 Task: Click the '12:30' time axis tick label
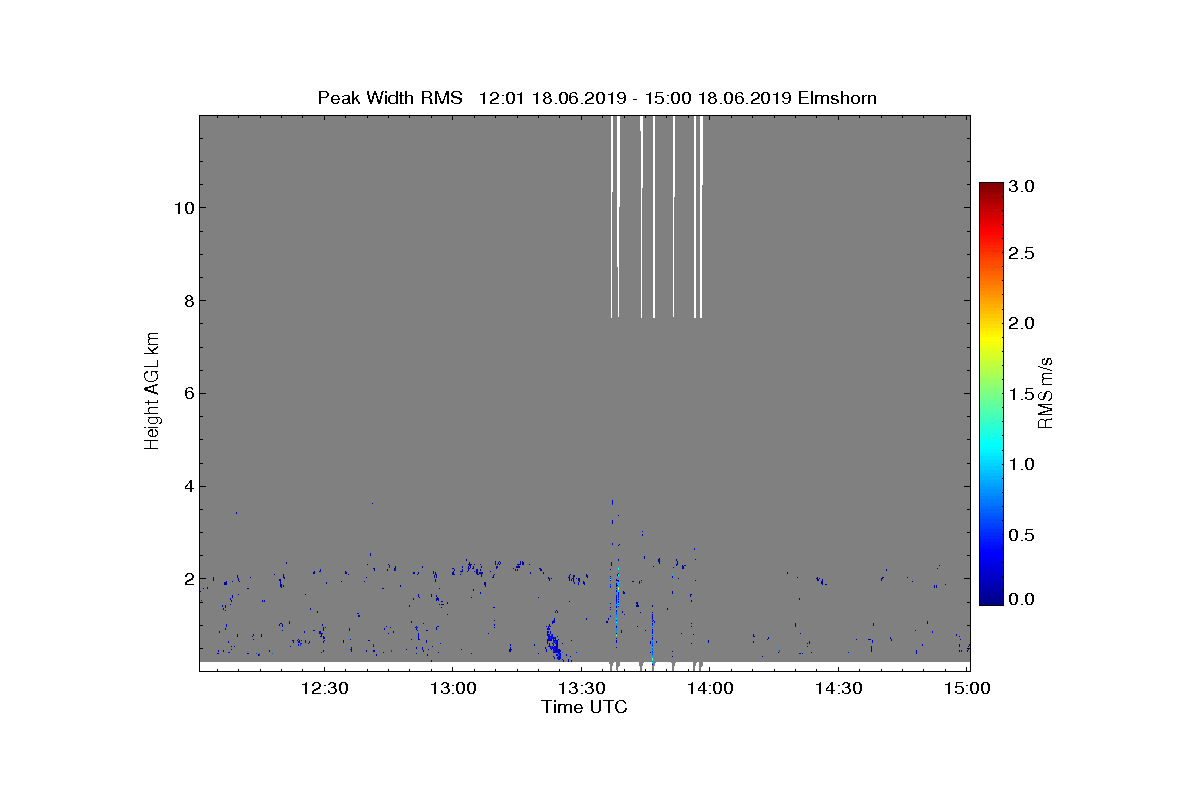tap(324, 688)
